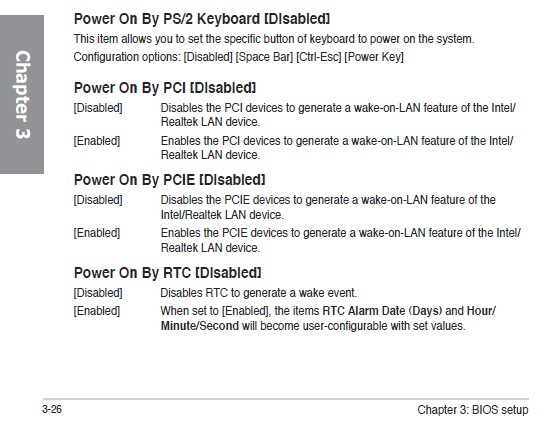Click [Disabled] in the configuration options line
Image resolution: width=550 pixels, height=430 pixels.
(208, 57)
